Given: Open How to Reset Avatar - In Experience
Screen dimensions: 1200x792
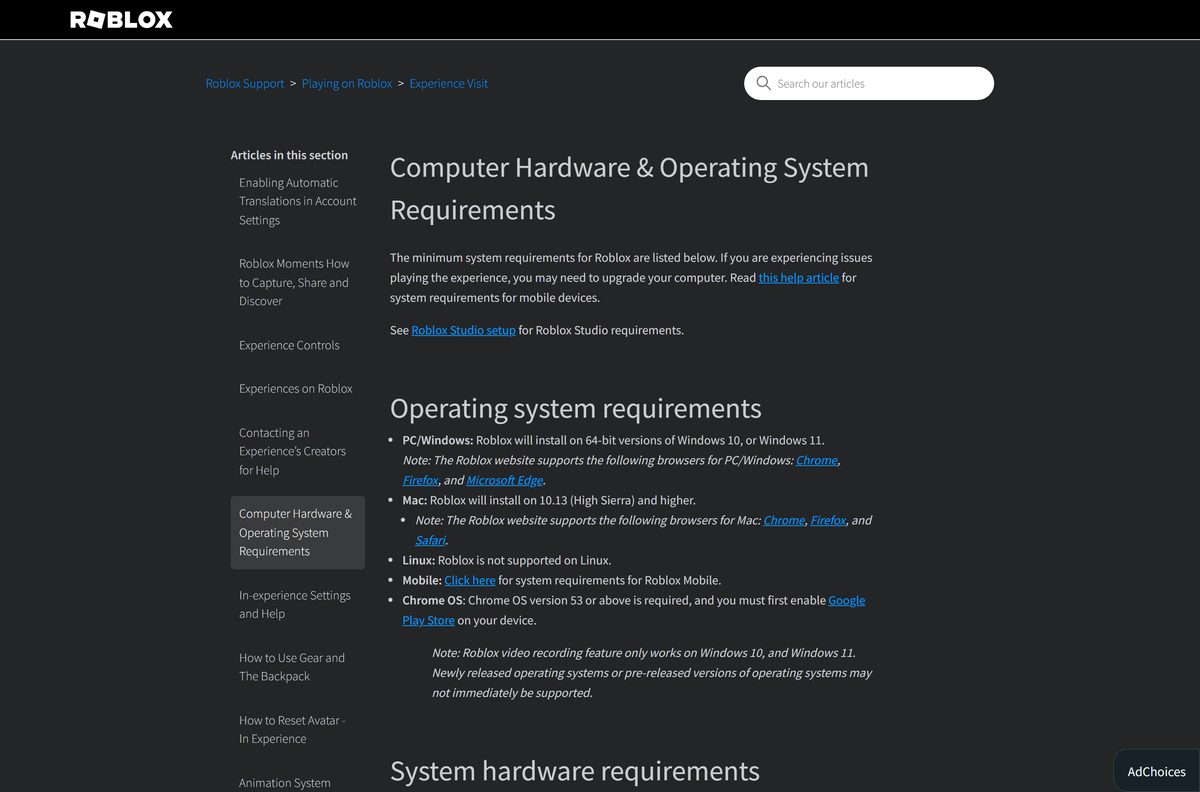Looking at the screenshot, I should pyautogui.click(x=292, y=729).
